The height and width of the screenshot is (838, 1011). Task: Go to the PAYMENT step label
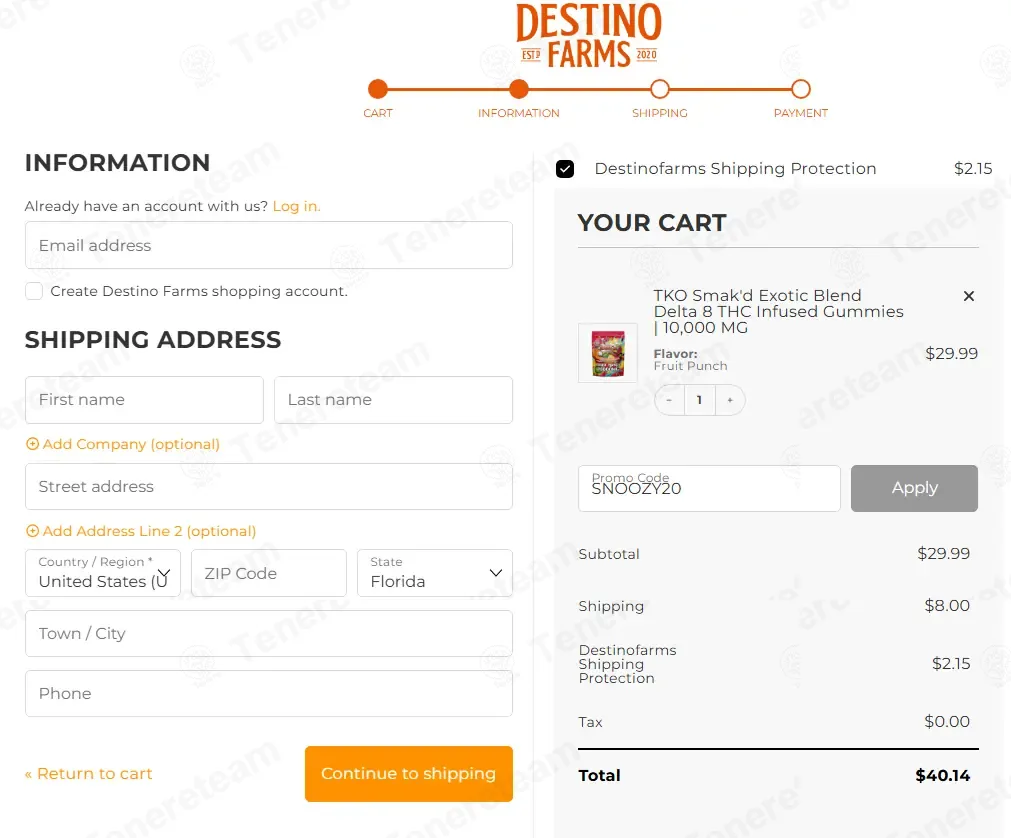click(801, 113)
